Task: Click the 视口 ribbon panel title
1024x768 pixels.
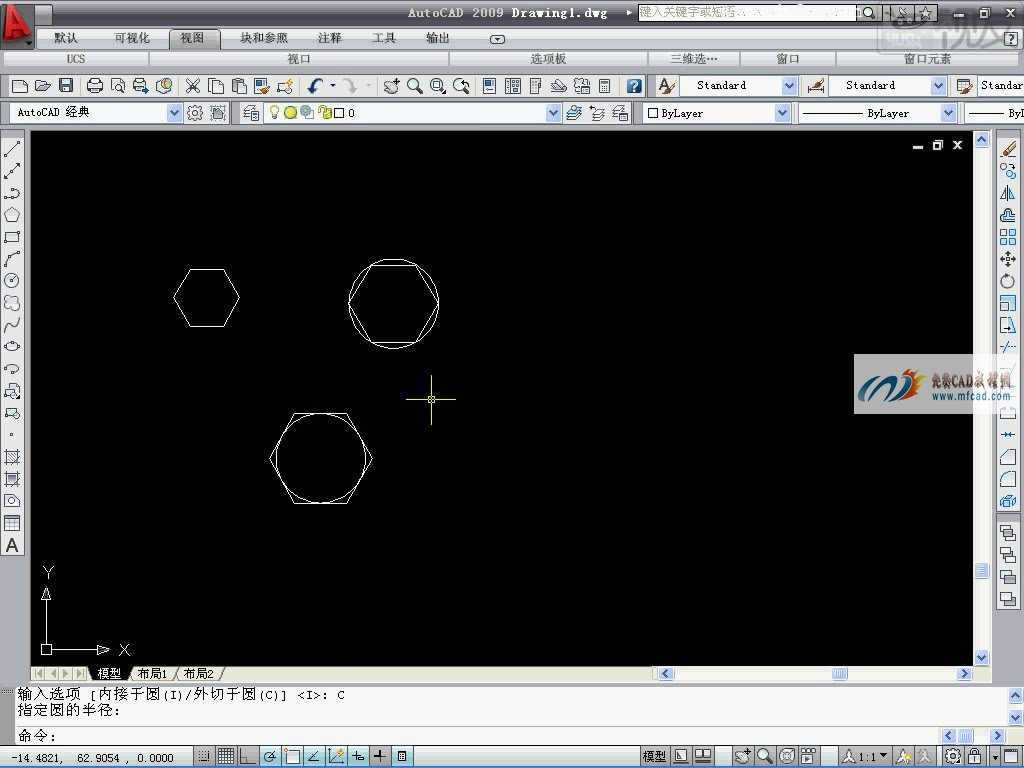Action: 299,59
